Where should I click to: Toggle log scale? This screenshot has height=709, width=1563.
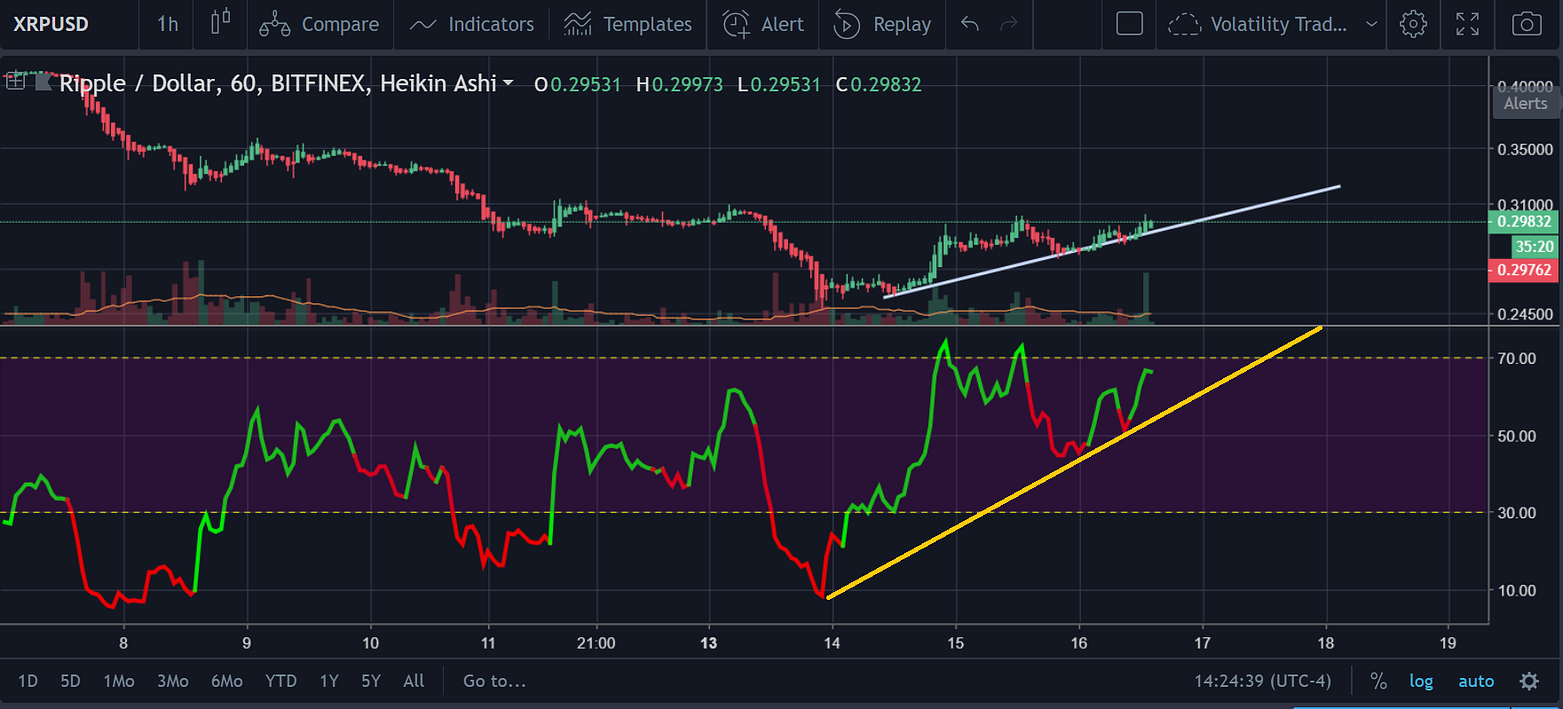[x=1421, y=681]
